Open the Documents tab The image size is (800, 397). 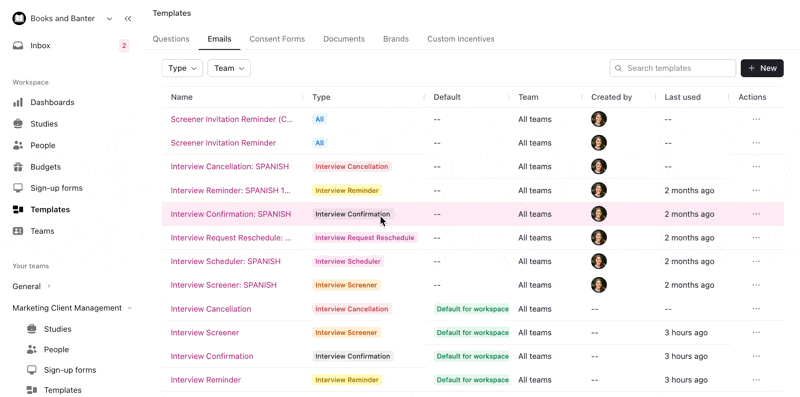pos(344,39)
